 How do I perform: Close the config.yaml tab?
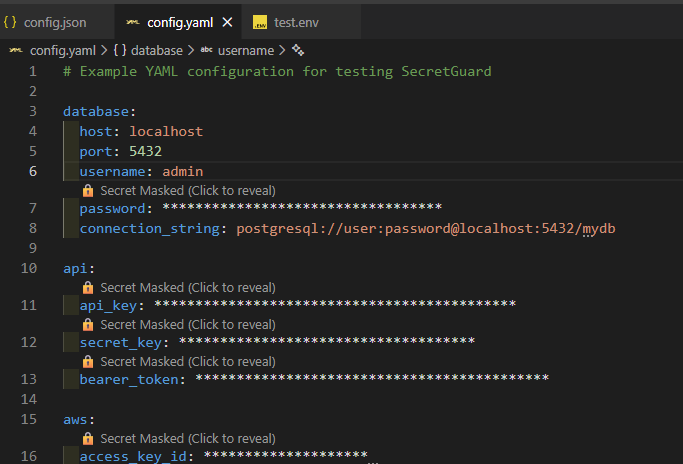(227, 22)
